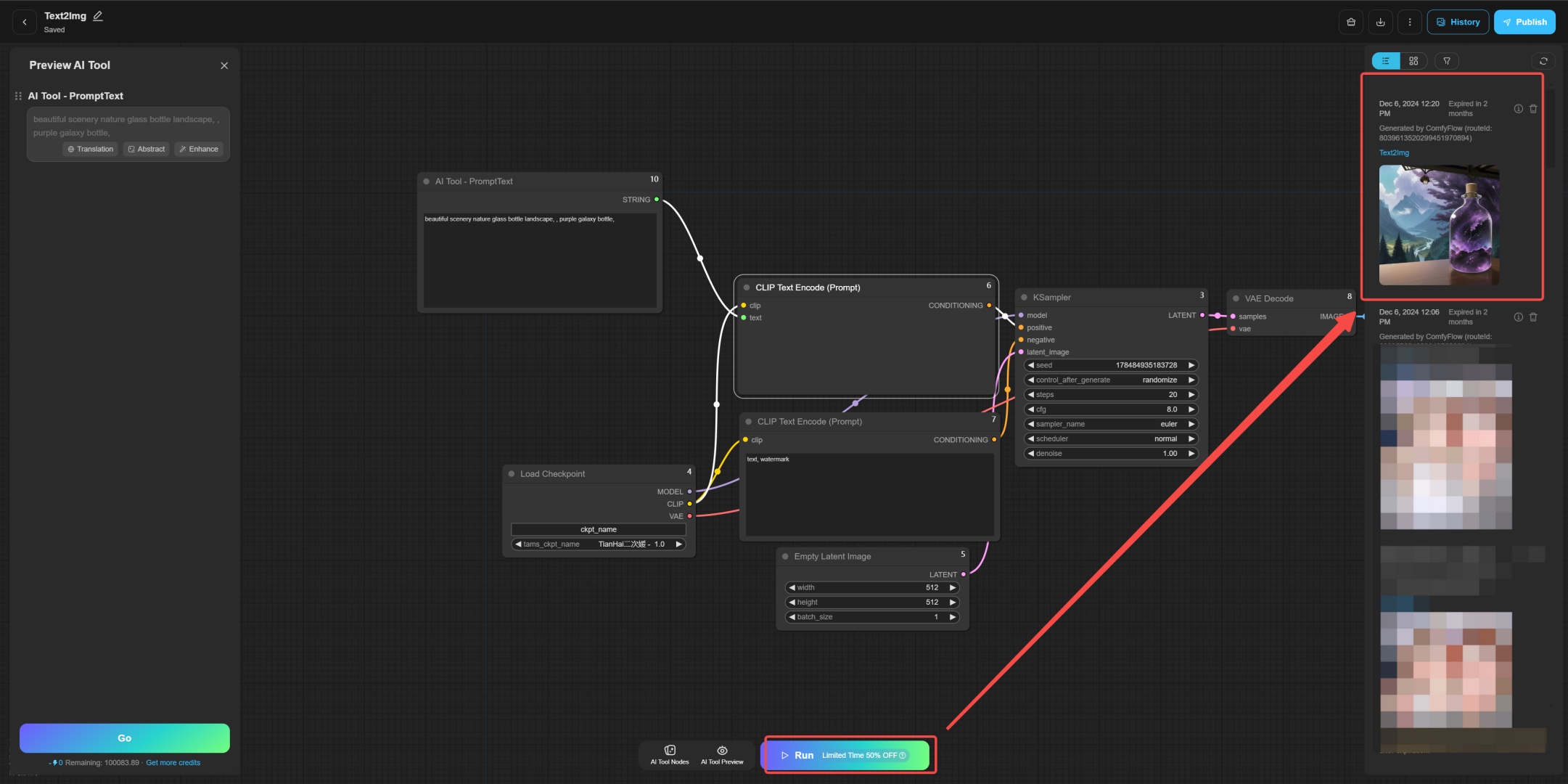Screen dimensions: 1568x784
Task: Collapse the KSampler node using its dot
Action: pyautogui.click(x=1024, y=298)
